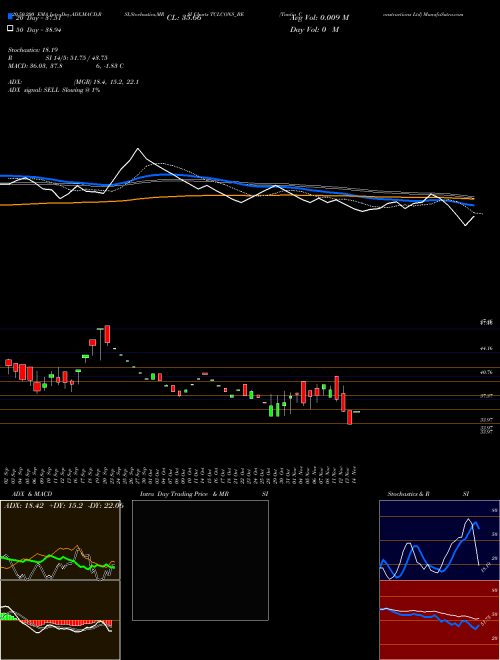500x660 pixels.
Task: Open the 'Stochastics & RSI' panel title
Action: click(x=428, y=494)
